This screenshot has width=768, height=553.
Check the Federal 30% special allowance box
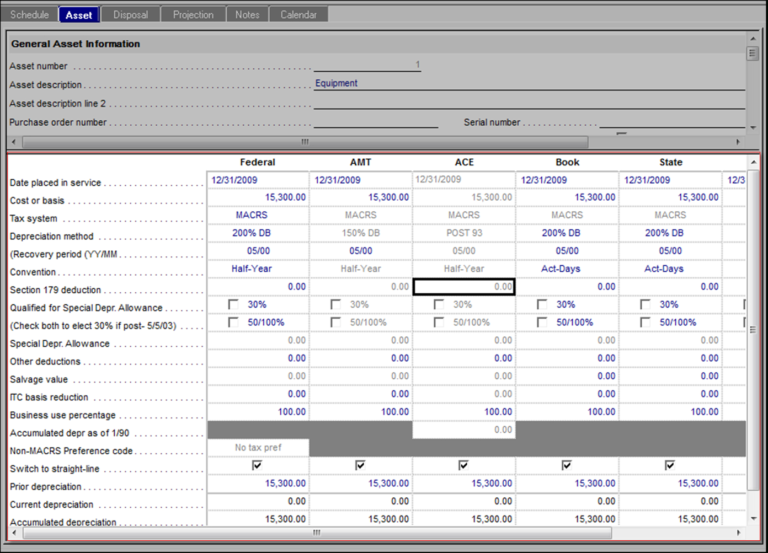(x=233, y=305)
